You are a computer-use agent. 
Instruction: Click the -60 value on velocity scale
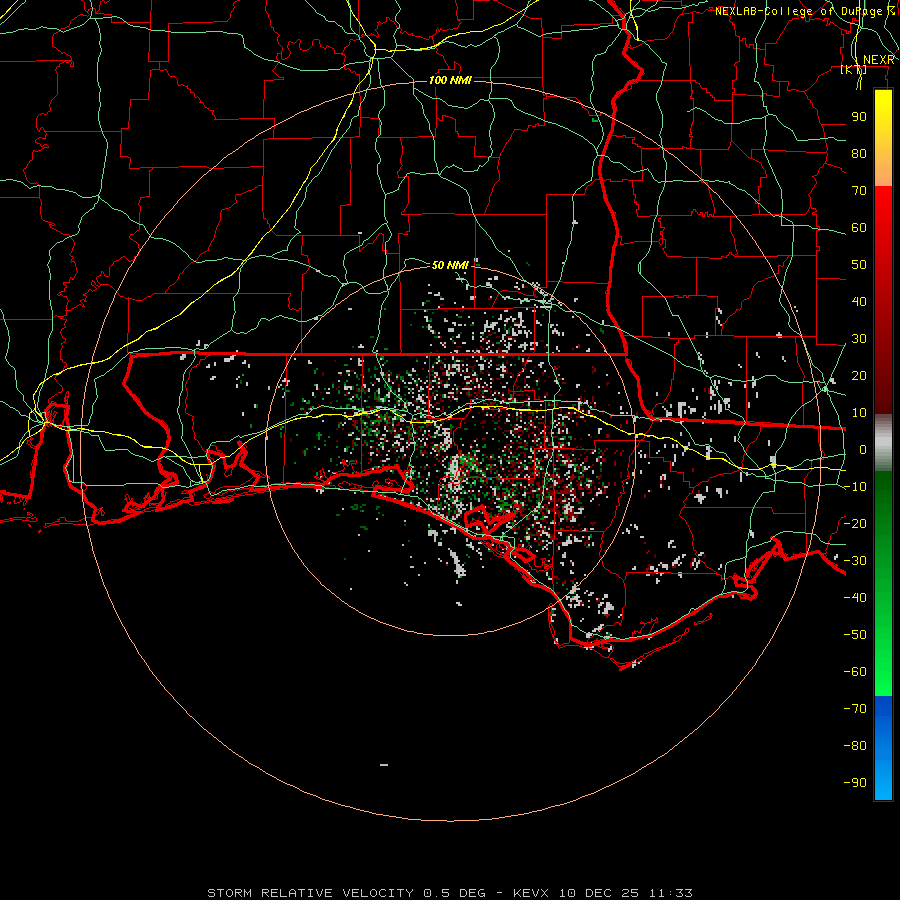[855, 672]
